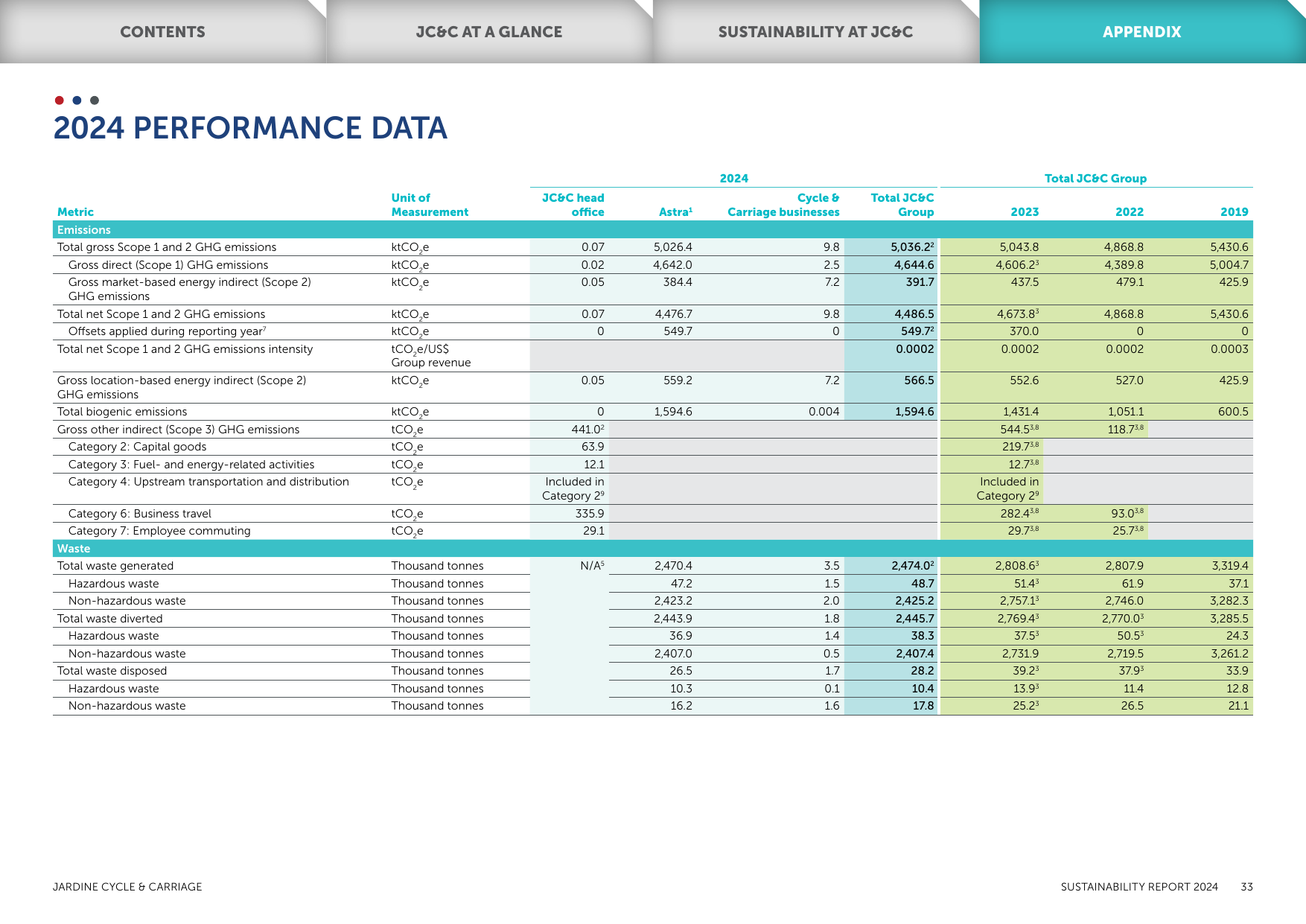Click the 0.0003 intensity value for 2019
Screen dimensions: 1306x924
point(1229,349)
